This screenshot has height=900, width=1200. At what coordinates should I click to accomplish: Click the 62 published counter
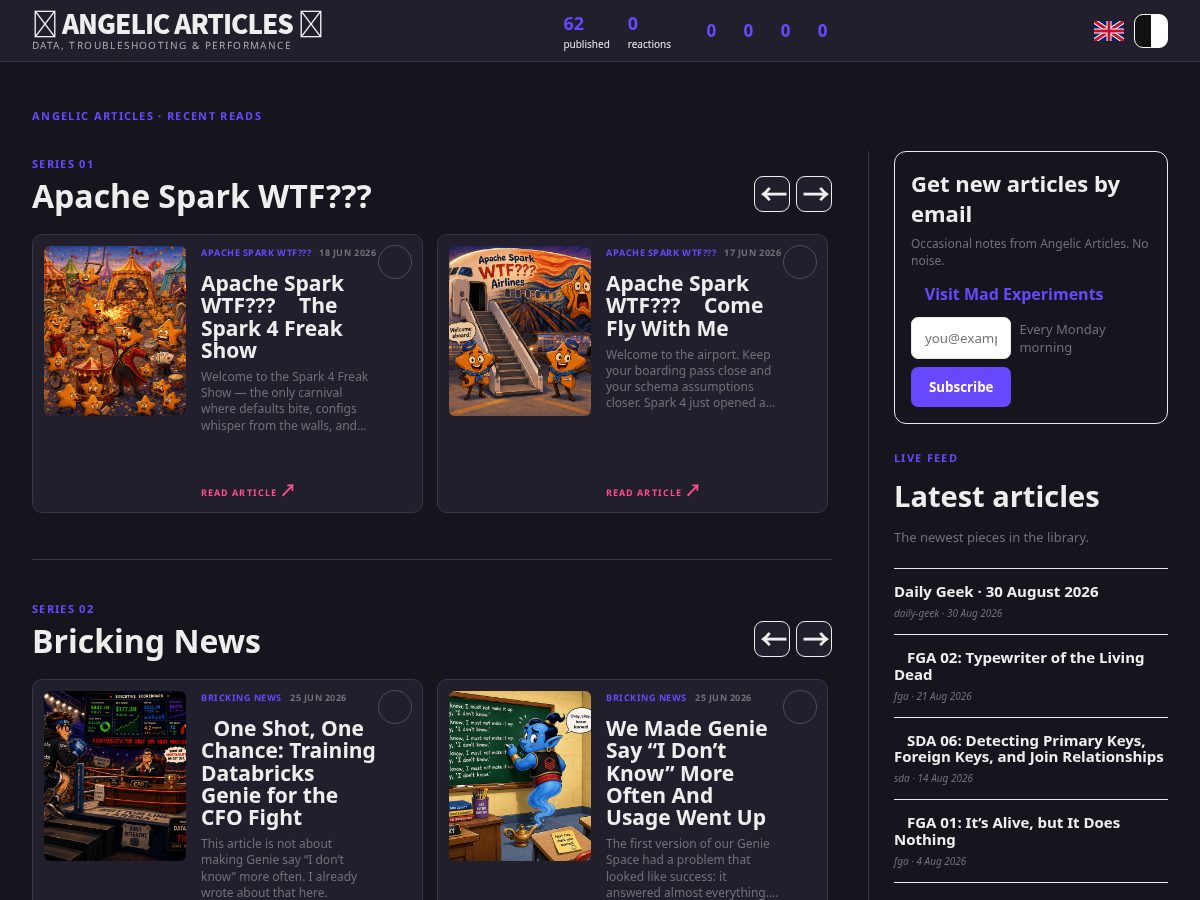[x=586, y=31]
